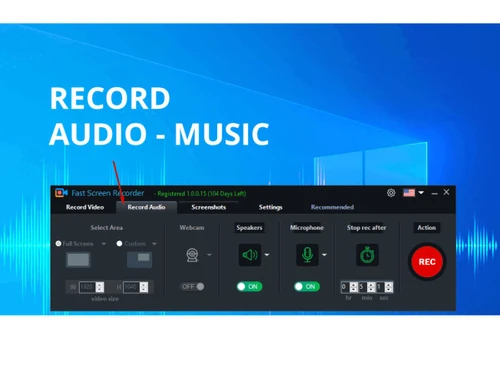This screenshot has height=375, width=500.
Task: Expand the Custom area dropdown arrow
Action: pos(154,244)
